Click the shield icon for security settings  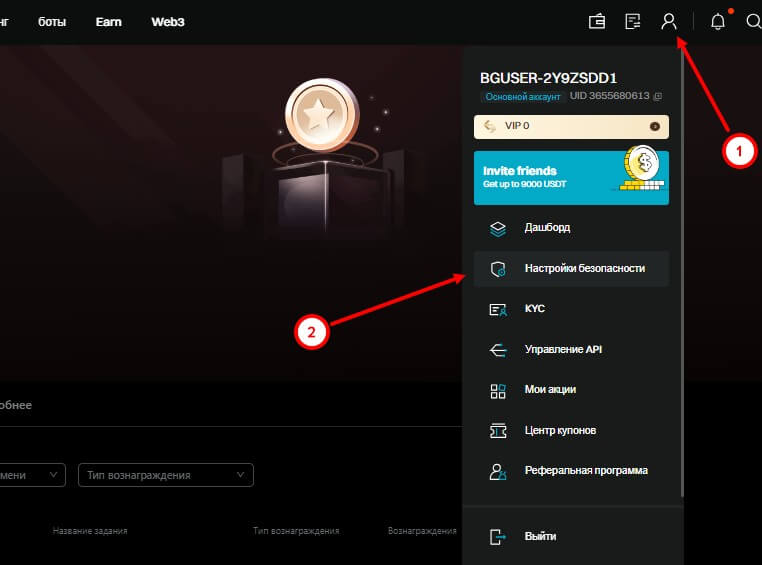click(x=498, y=269)
